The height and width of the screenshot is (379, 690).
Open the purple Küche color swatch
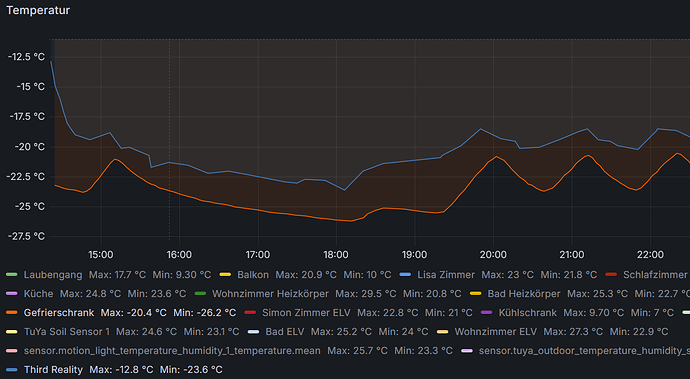pos(12,294)
